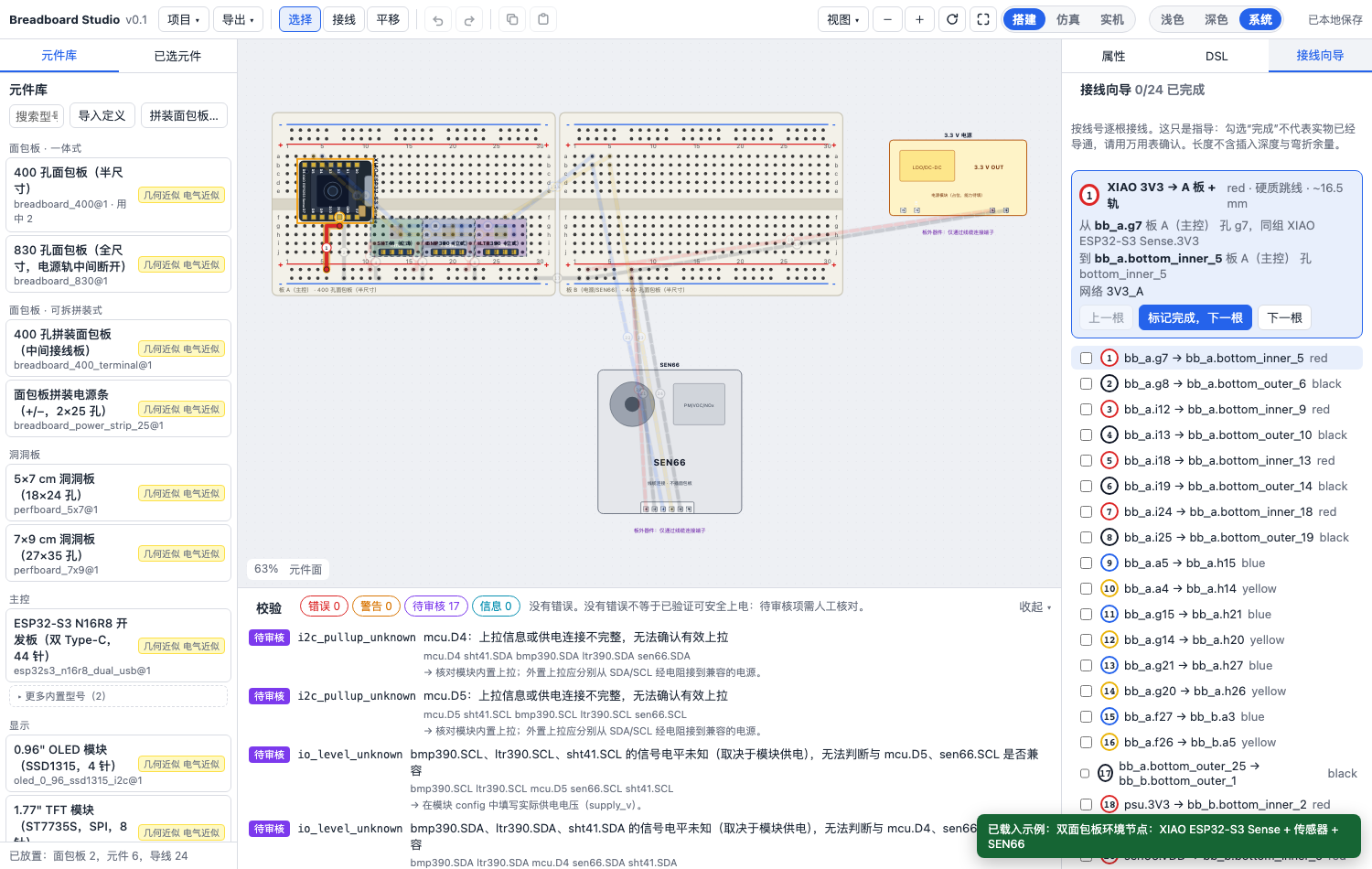Screen dimensions: 1372x869
Task: Select the SEN66 sensor module on canvas
Action: coord(670,442)
